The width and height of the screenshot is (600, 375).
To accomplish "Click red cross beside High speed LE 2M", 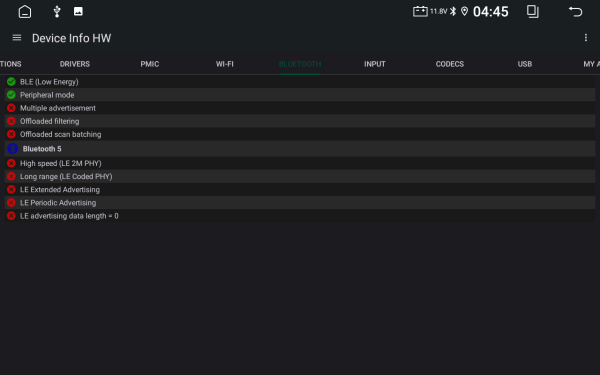I will click(11, 163).
